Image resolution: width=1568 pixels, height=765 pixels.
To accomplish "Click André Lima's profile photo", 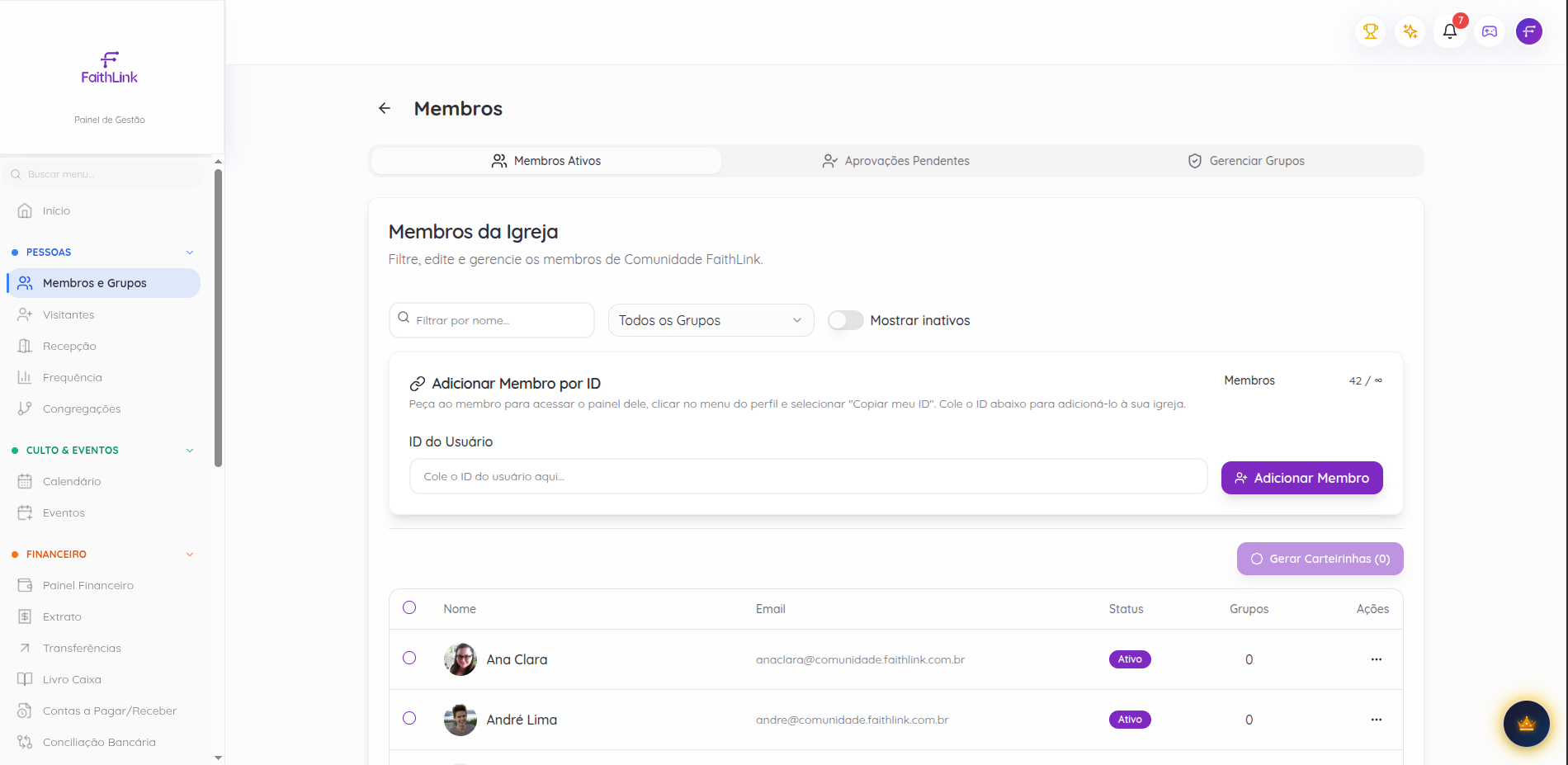I will click(x=460, y=720).
